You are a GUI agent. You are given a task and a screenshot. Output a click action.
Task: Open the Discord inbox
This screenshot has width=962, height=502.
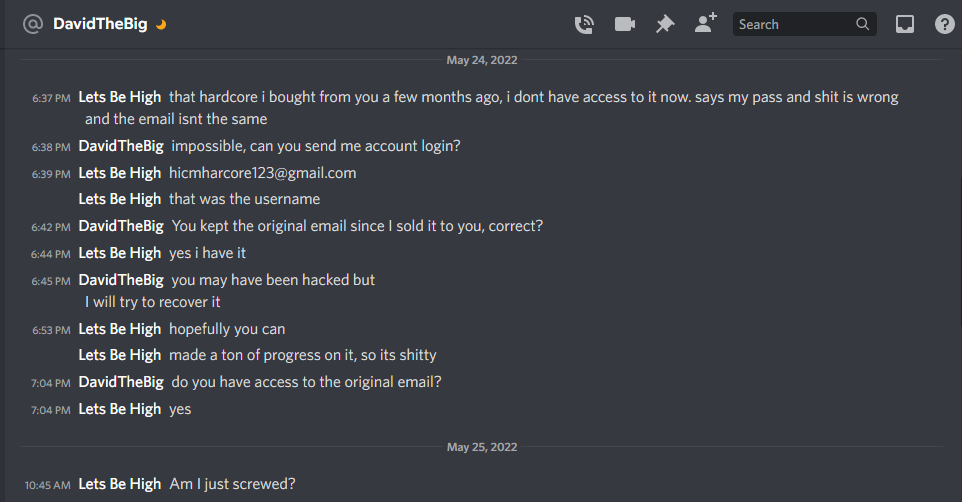point(904,24)
